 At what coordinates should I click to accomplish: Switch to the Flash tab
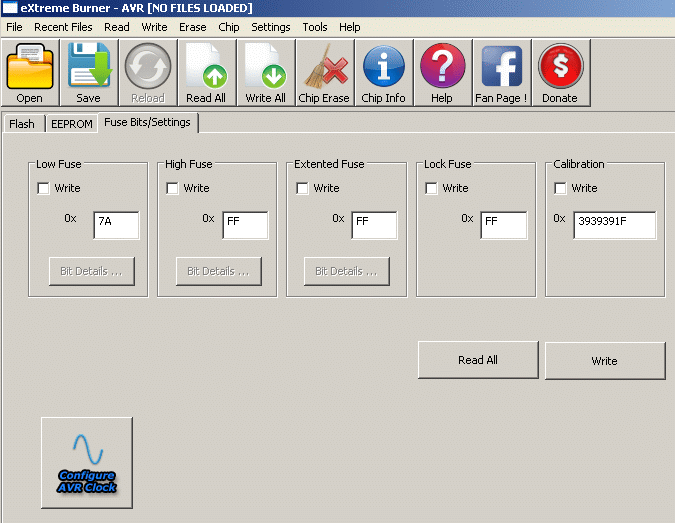[22, 124]
